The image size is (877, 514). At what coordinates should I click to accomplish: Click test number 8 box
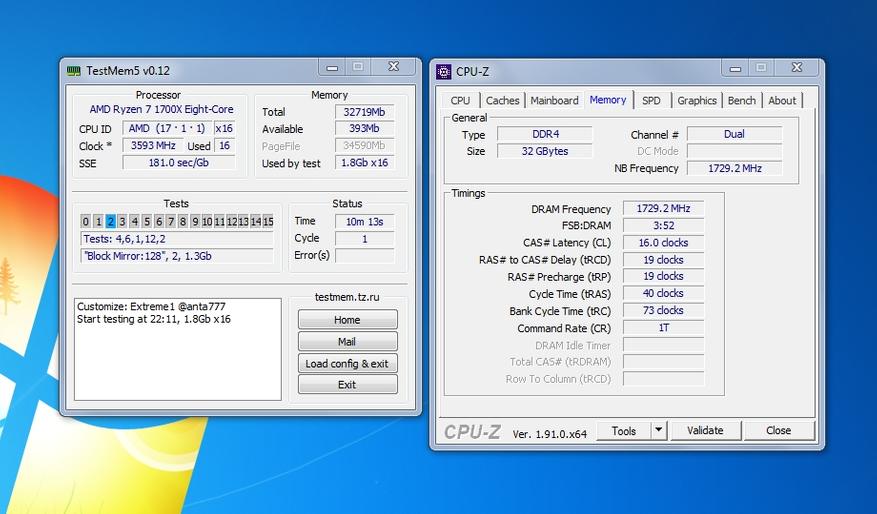[183, 221]
